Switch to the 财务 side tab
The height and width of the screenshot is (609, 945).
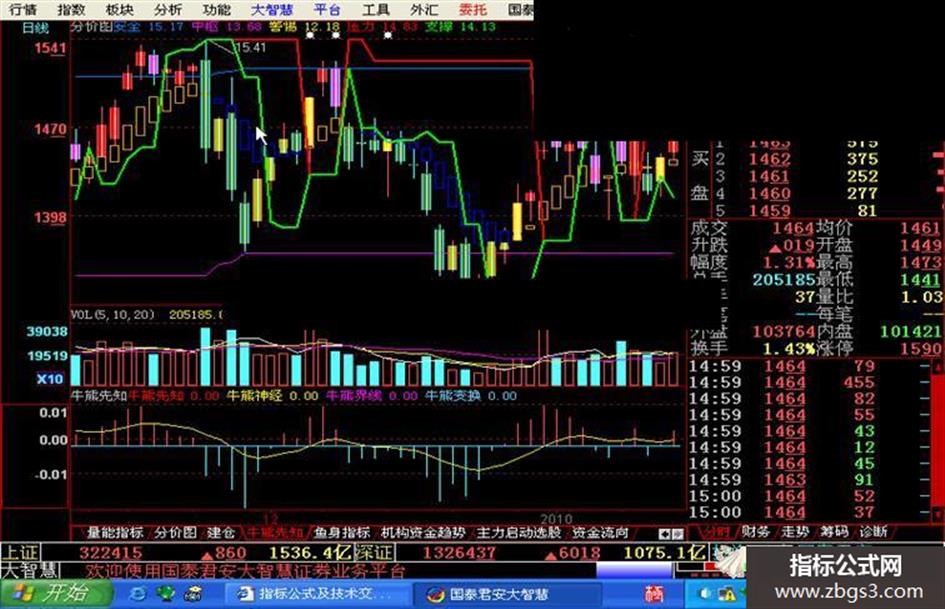point(755,532)
